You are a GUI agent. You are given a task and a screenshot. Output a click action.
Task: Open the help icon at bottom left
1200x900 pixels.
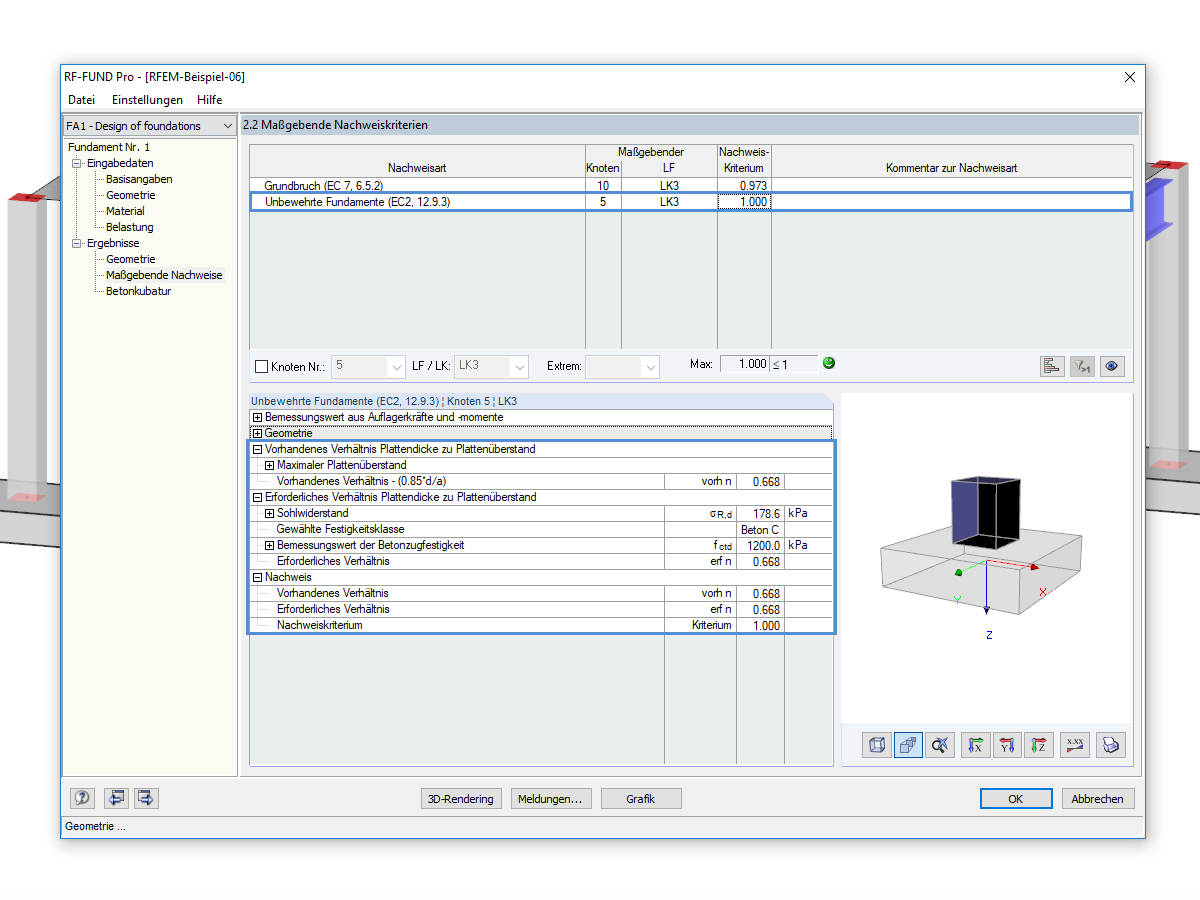tap(82, 798)
